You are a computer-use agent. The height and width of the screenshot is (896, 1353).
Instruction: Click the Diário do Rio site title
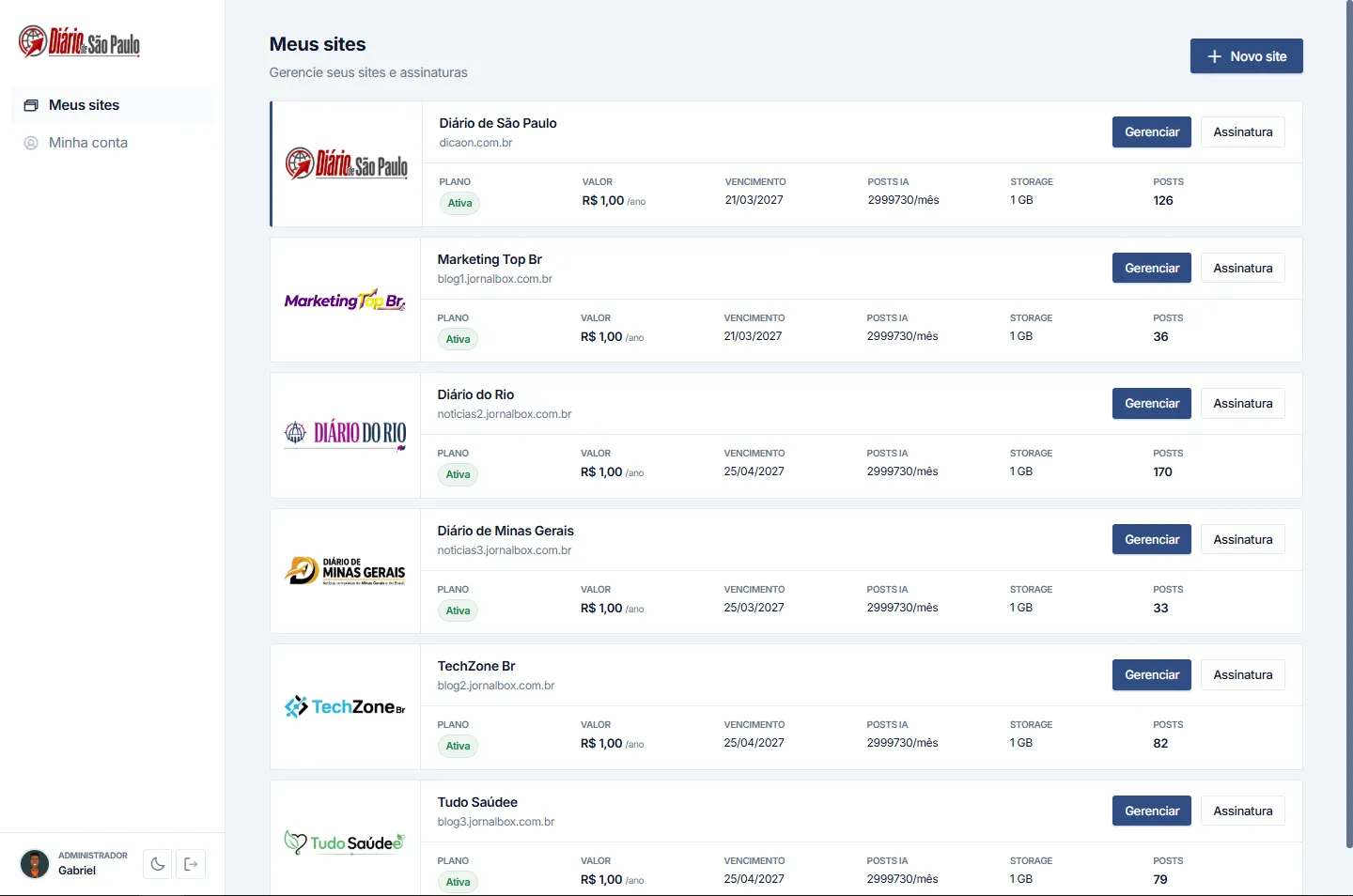(475, 394)
